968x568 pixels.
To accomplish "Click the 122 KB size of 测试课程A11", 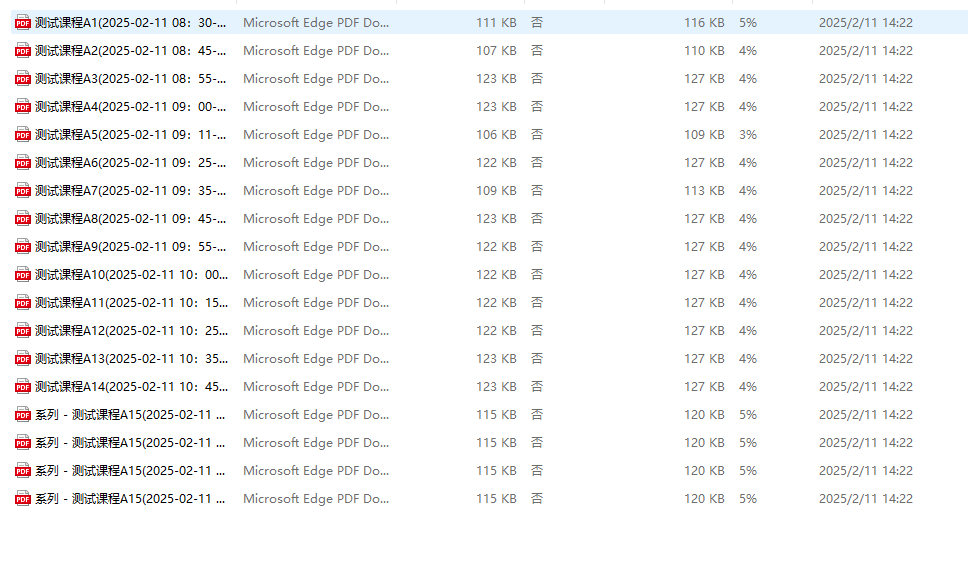I will tap(496, 303).
